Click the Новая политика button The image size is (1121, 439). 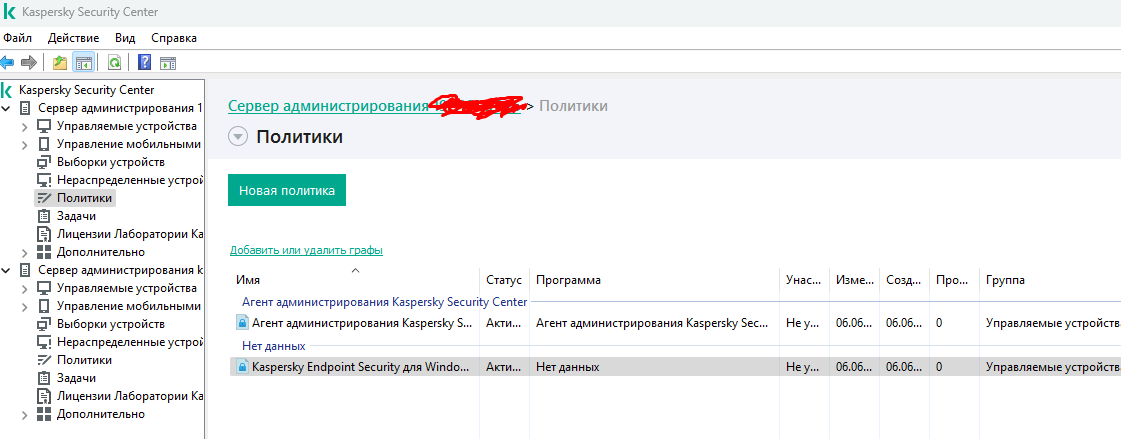click(x=287, y=190)
